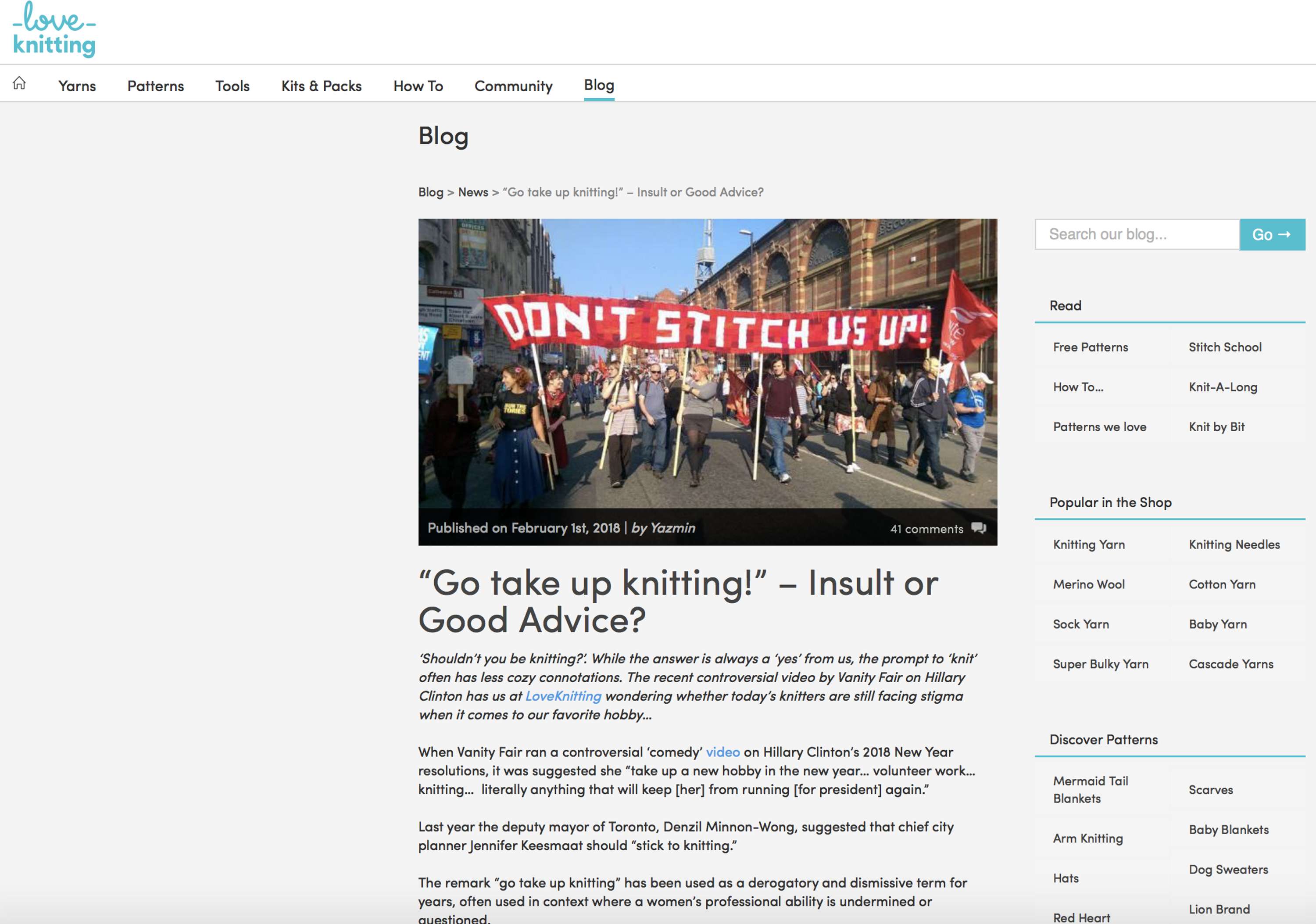Open Hats patterns link
1316x924 pixels.
pyautogui.click(x=1066, y=878)
